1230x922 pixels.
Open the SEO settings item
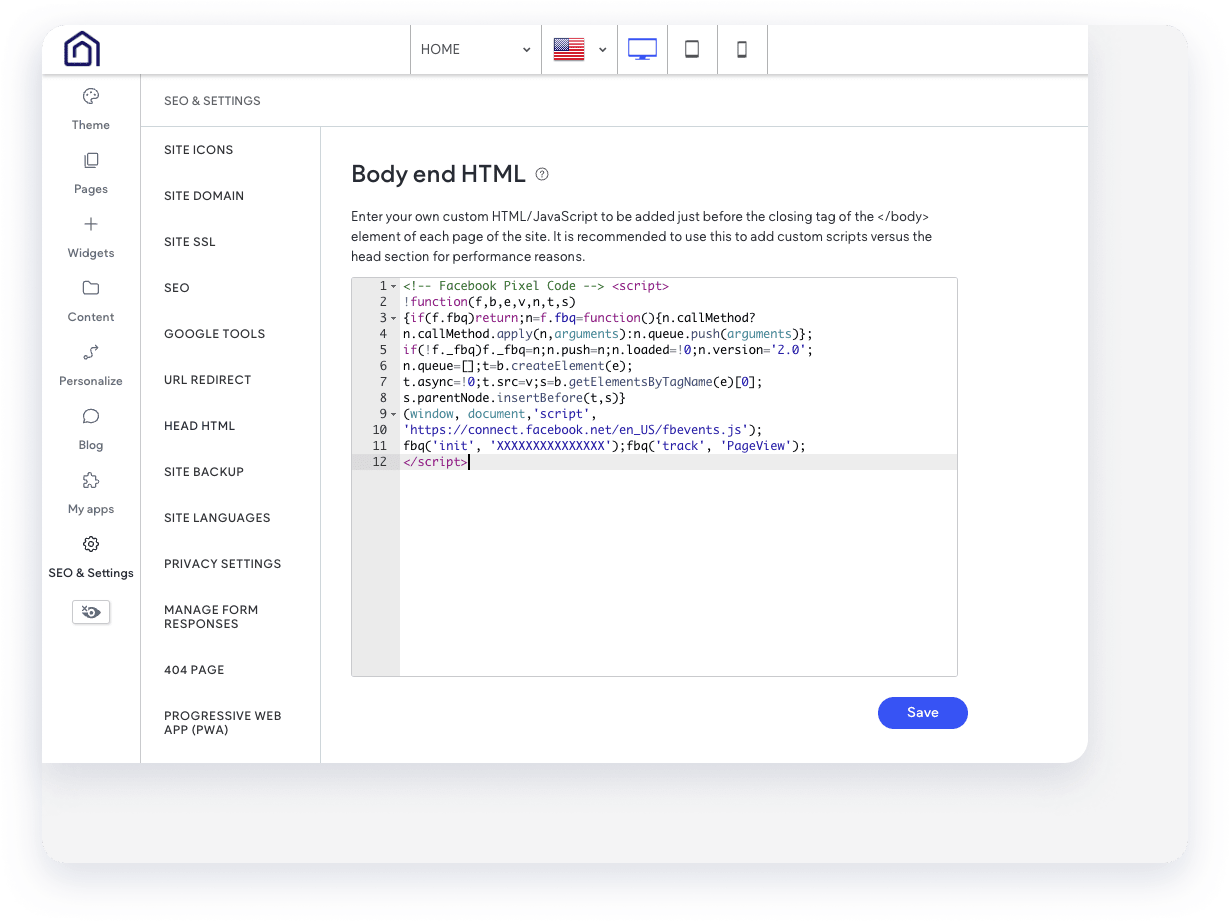pyautogui.click(x=177, y=288)
